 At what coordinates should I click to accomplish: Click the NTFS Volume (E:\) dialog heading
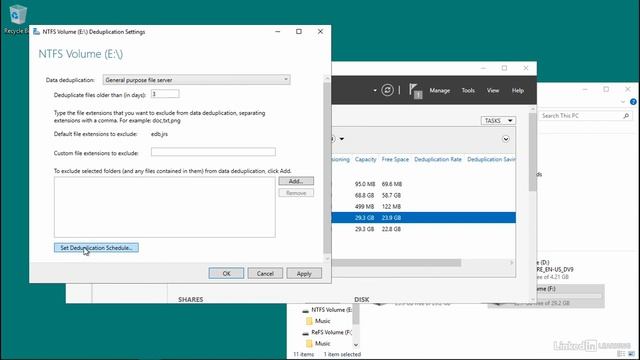tap(80, 54)
